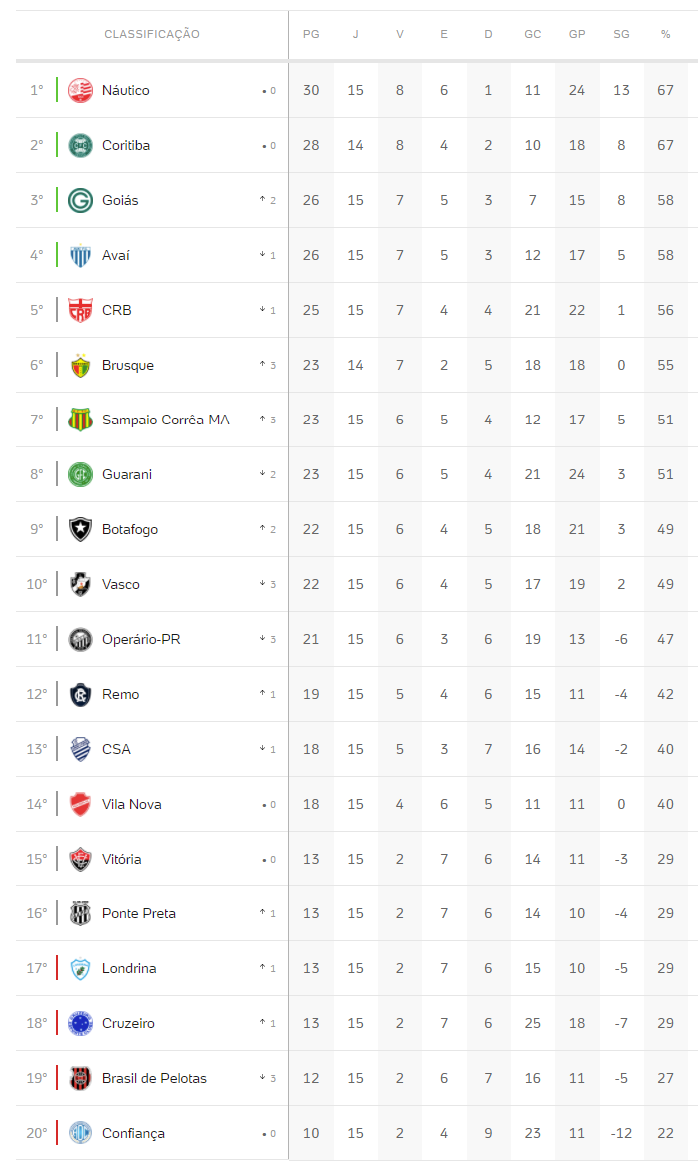The image size is (698, 1165).
Task: Click the Vasco club badge
Action: pyautogui.click(x=80, y=584)
